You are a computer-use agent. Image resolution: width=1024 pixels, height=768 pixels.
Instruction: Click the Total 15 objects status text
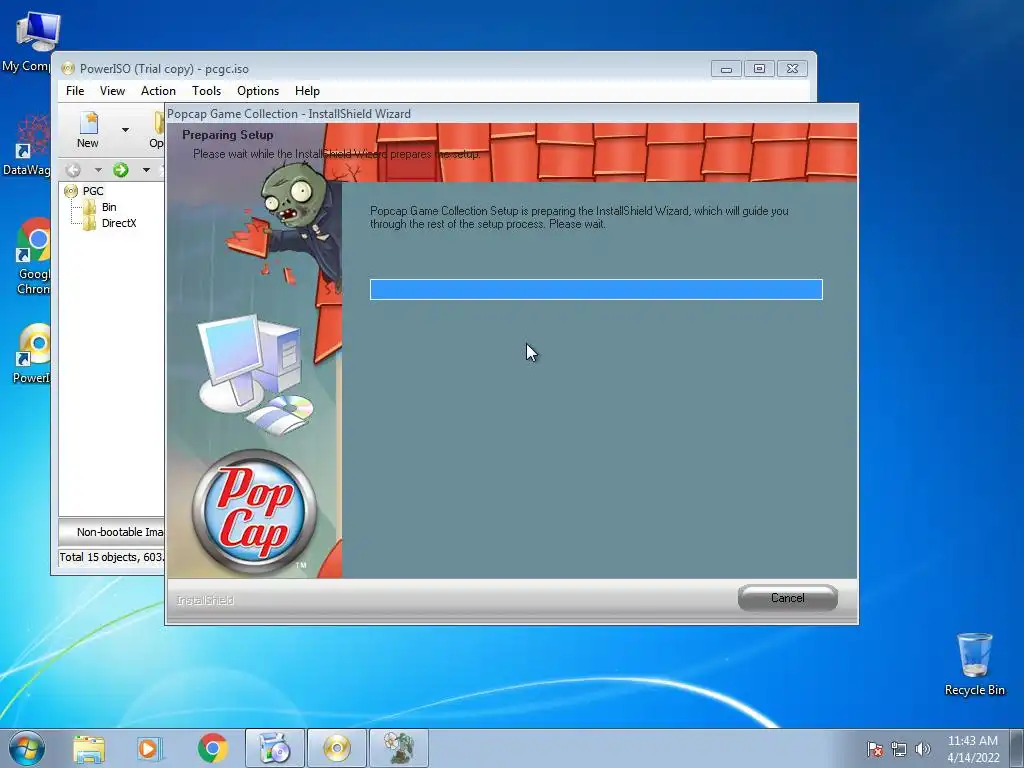[x=112, y=557]
